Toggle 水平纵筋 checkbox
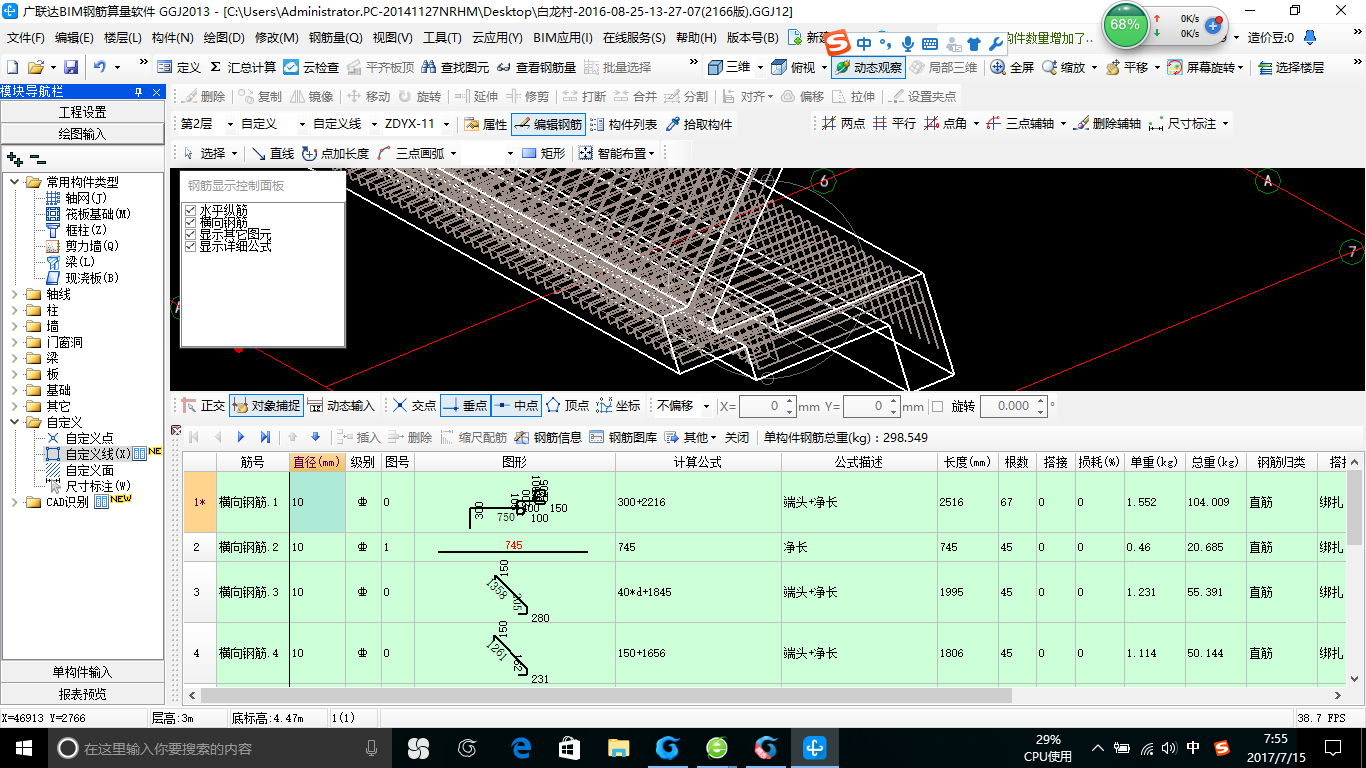The width and height of the screenshot is (1366, 768). coord(191,210)
